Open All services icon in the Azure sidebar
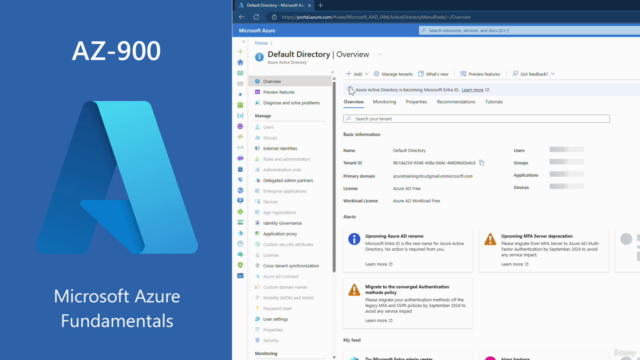 click(x=240, y=84)
